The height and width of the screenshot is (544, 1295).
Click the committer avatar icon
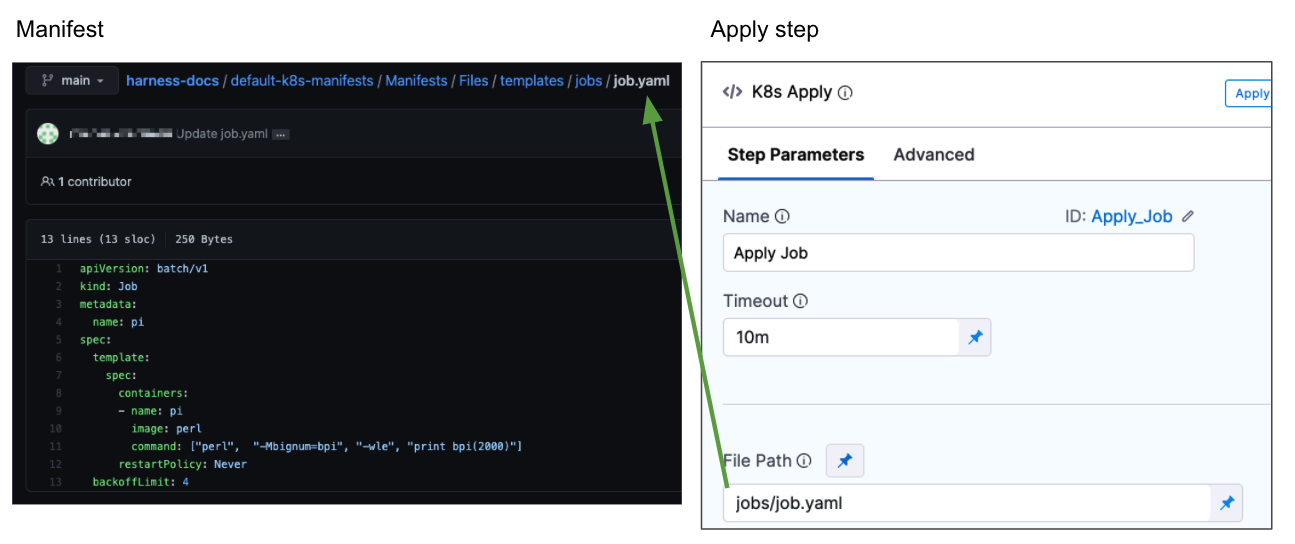pos(48,134)
